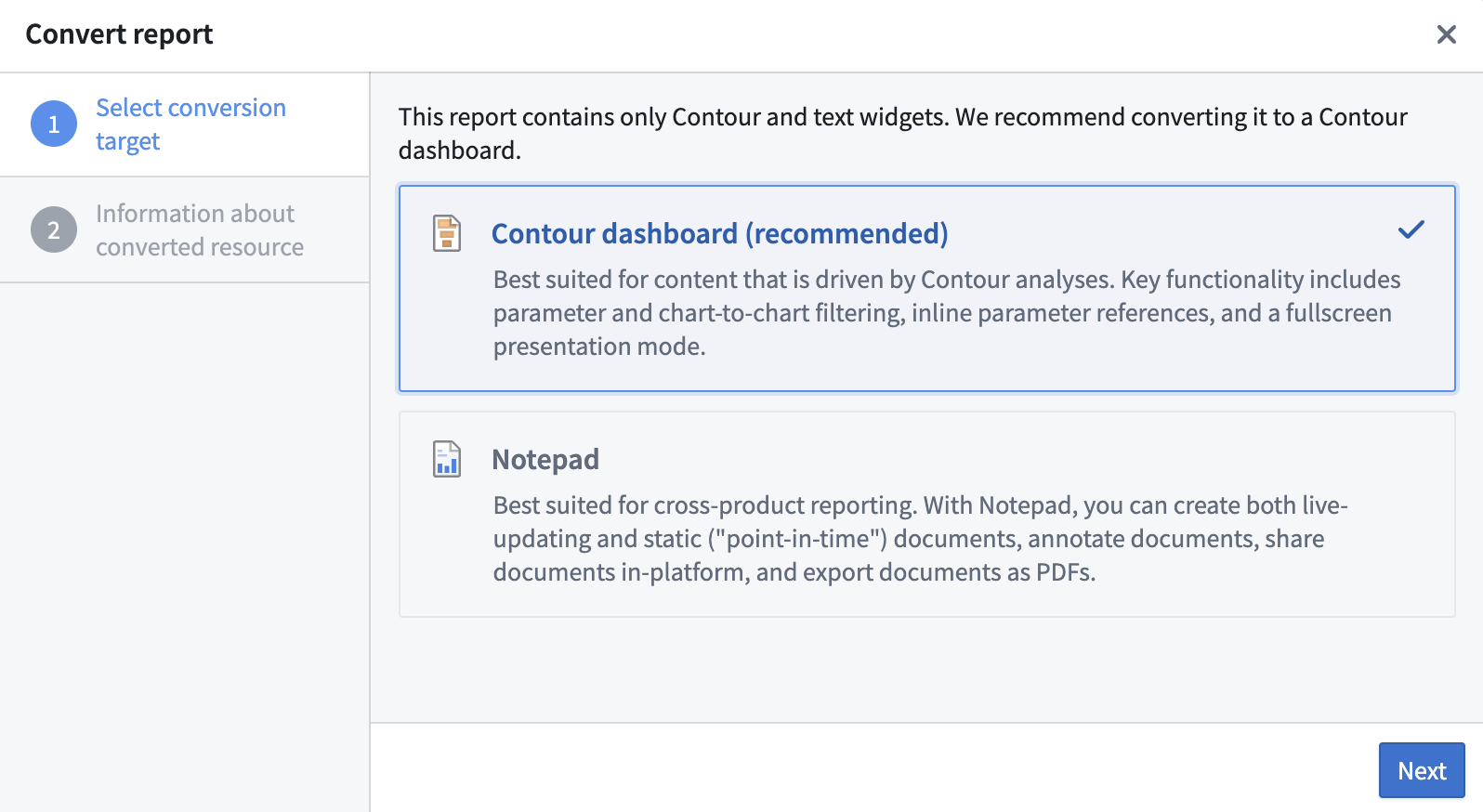Image resolution: width=1483 pixels, height=812 pixels.
Task: Click step 1 numbered circle
Action: (x=54, y=124)
